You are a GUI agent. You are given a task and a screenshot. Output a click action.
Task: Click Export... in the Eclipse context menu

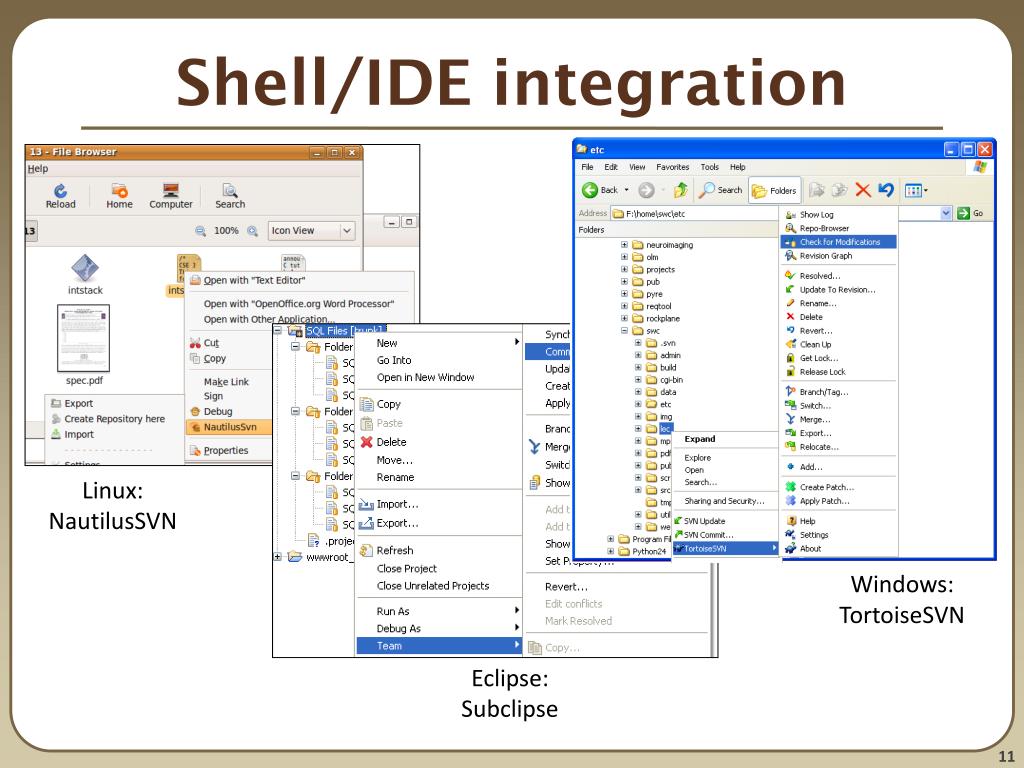397,523
